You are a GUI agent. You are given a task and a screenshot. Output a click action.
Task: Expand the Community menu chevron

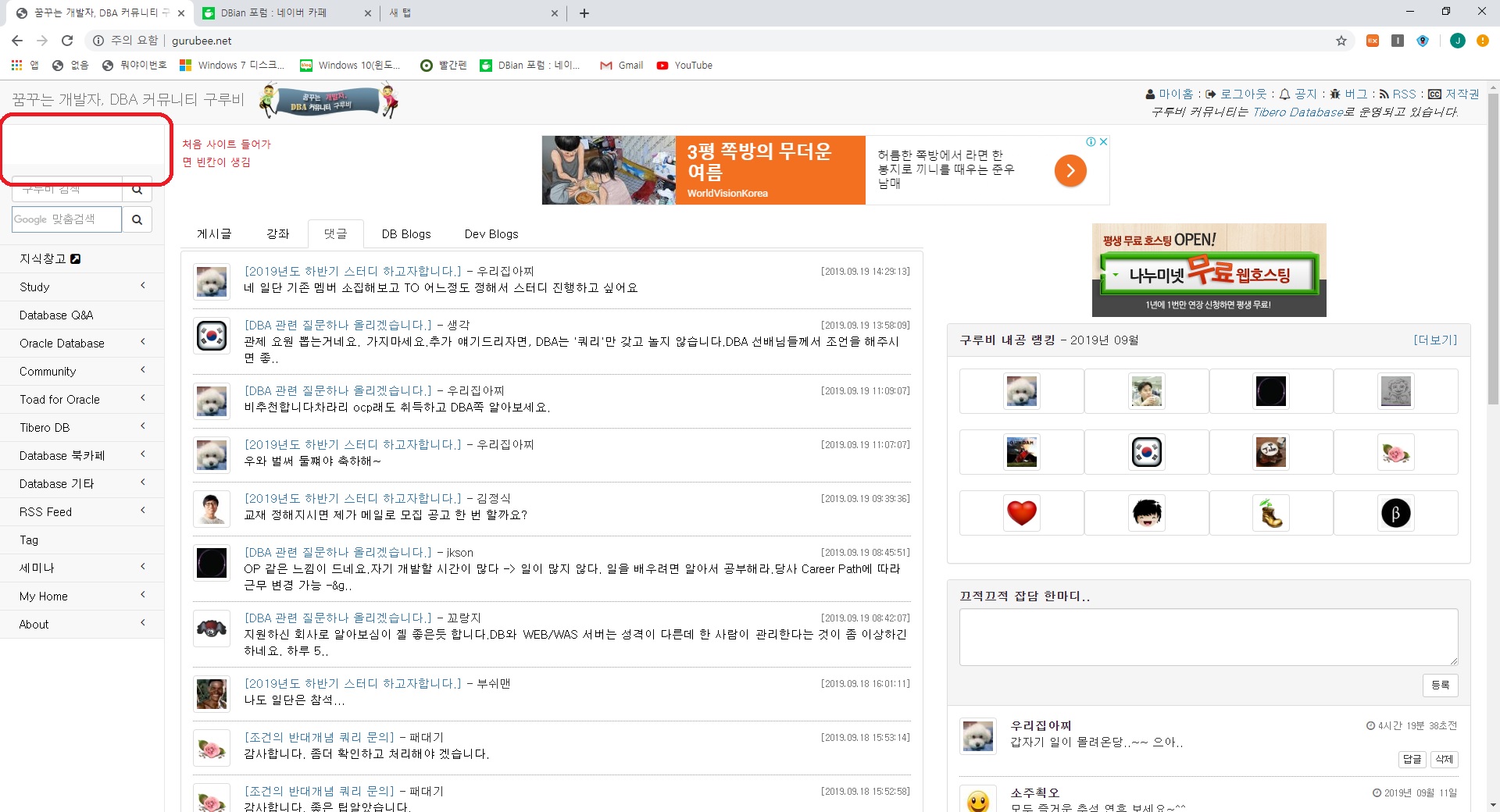(143, 370)
